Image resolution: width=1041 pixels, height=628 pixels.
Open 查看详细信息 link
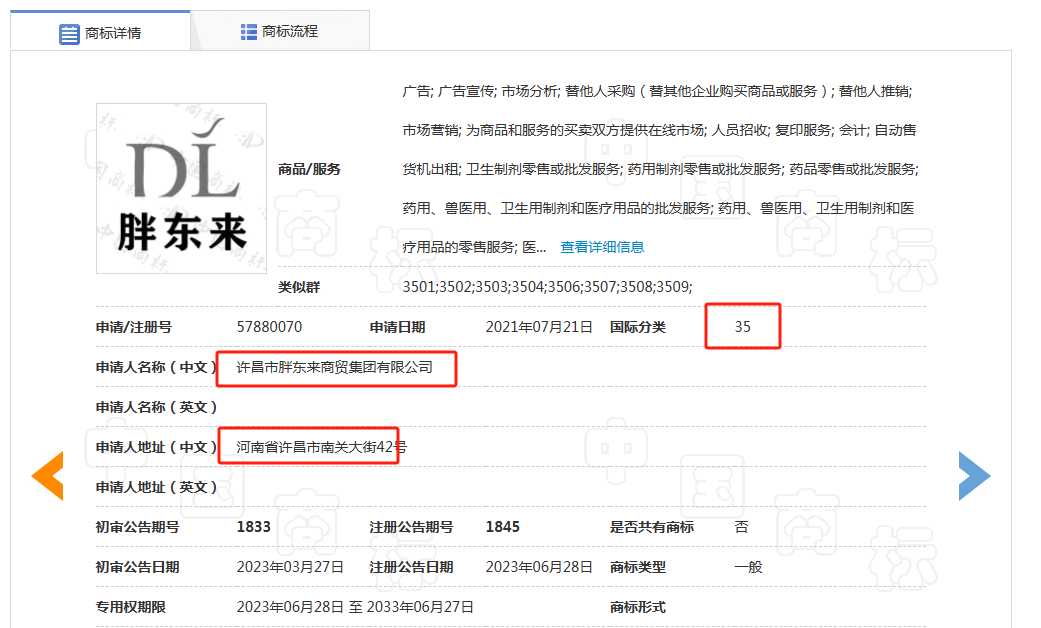pos(602,247)
